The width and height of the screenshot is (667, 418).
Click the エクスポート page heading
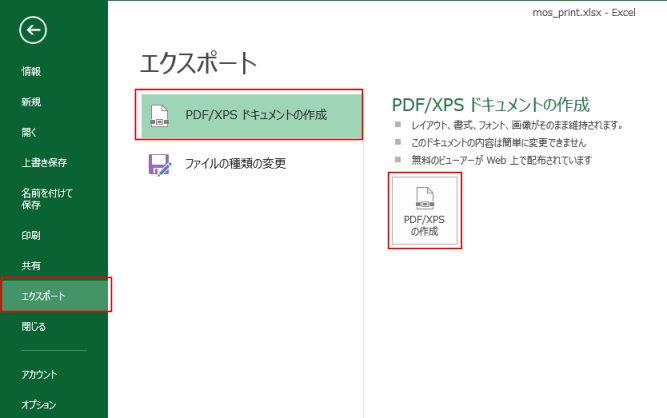[x=198, y=63]
